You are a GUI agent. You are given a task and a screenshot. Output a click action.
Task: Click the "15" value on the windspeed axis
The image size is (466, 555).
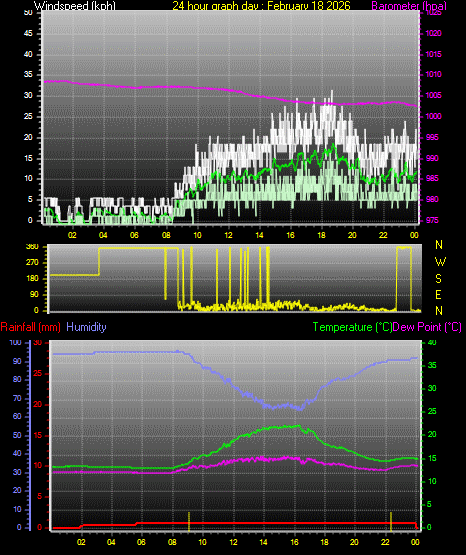coord(28,158)
